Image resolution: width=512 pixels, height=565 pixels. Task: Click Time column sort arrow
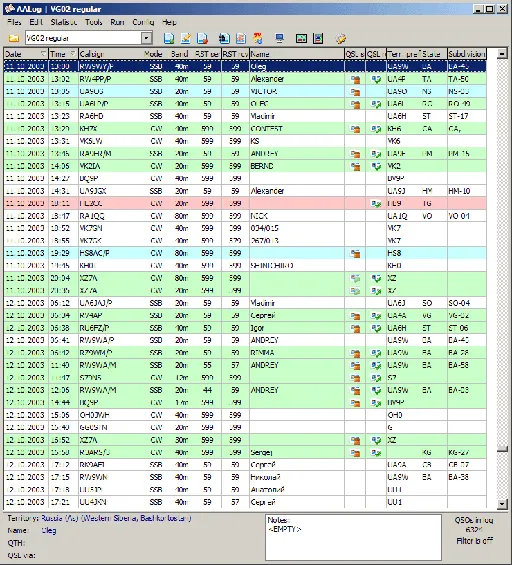click(x=73, y=54)
